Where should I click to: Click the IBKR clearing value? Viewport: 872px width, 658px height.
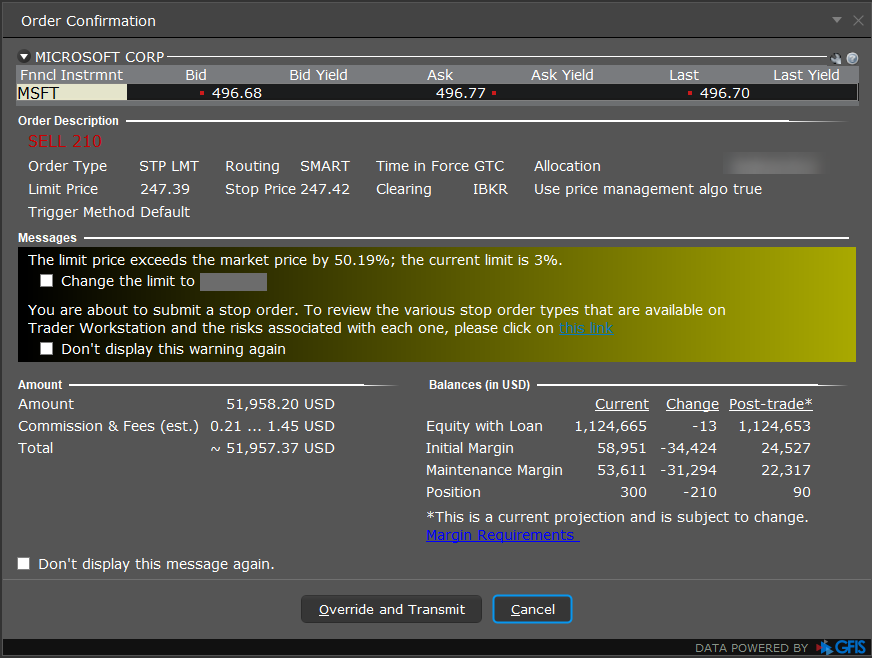(x=490, y=189)
